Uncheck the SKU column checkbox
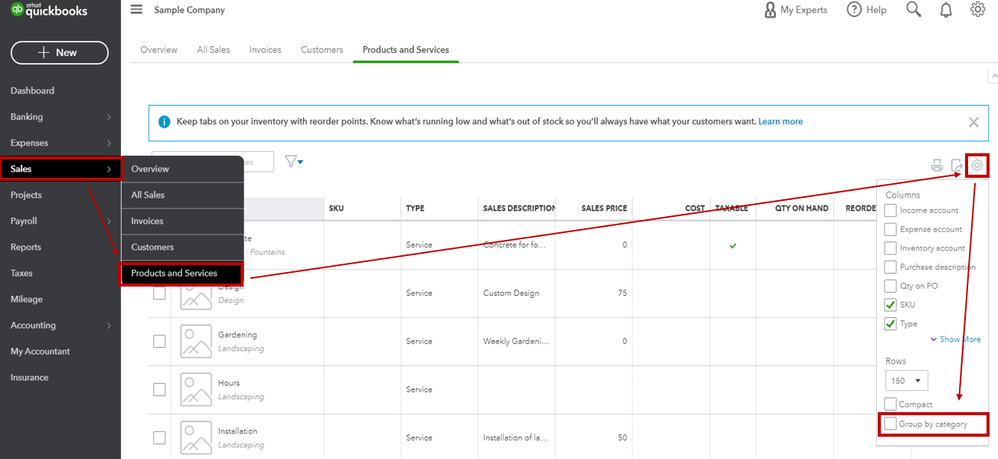998x459 pixels. pos(891,304)
